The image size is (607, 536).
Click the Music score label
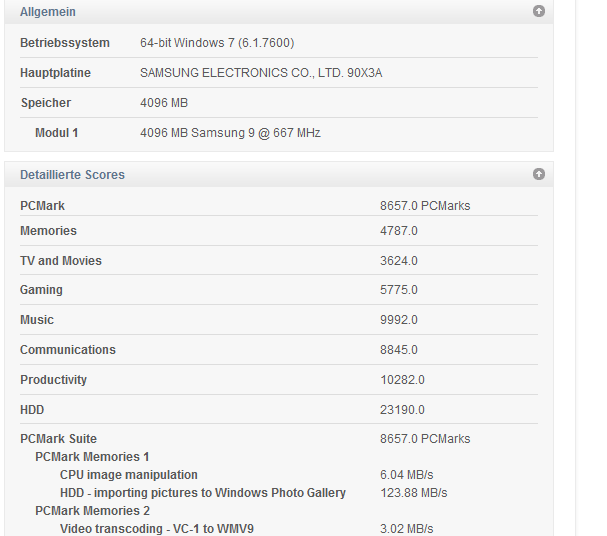(x=37, y=320)
